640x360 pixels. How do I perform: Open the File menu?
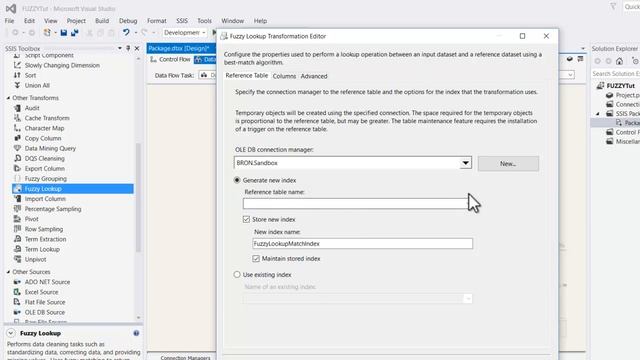pyautogui.click(x=9, y=21)
